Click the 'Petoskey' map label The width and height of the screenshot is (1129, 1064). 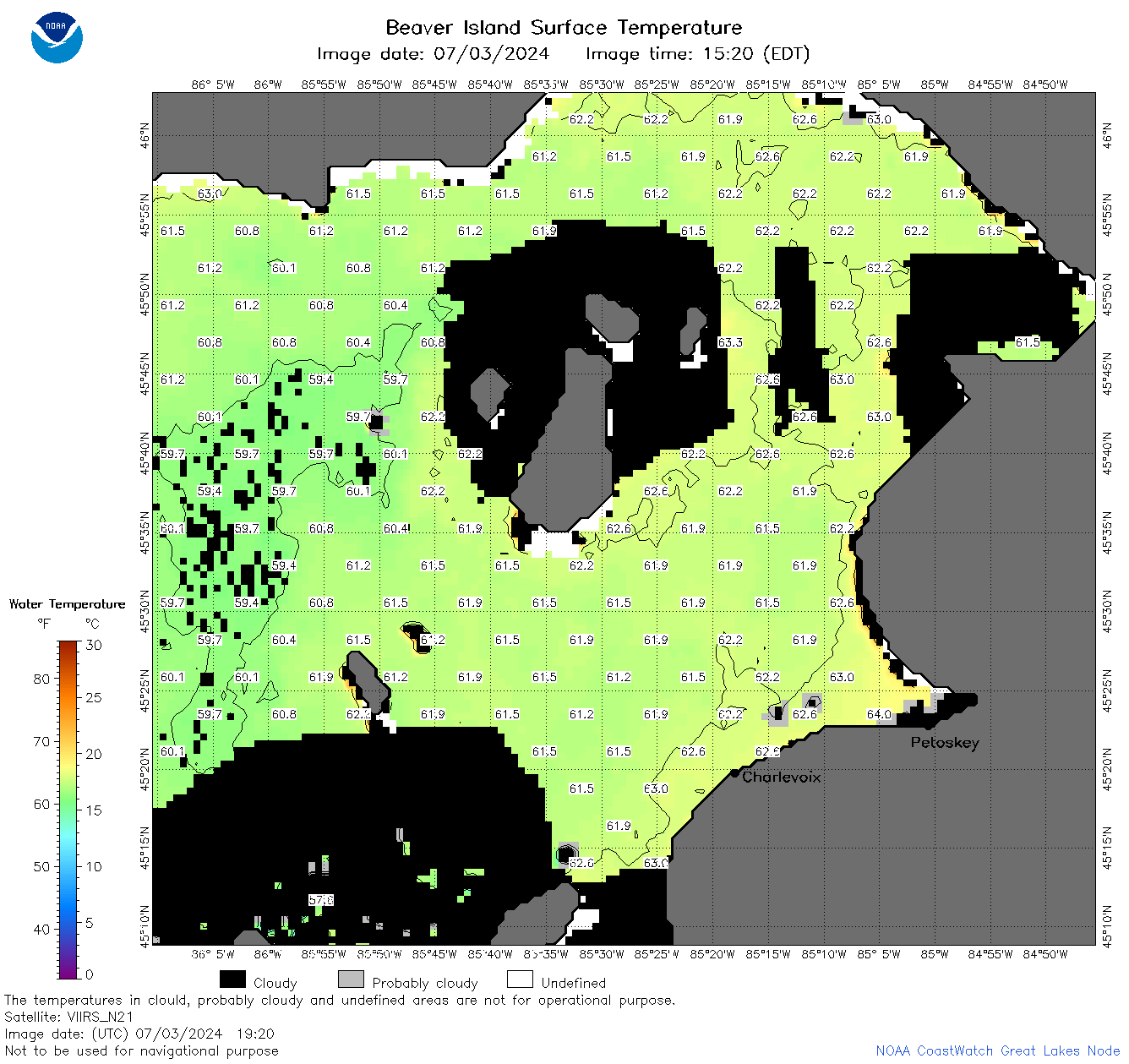point(945,743)
